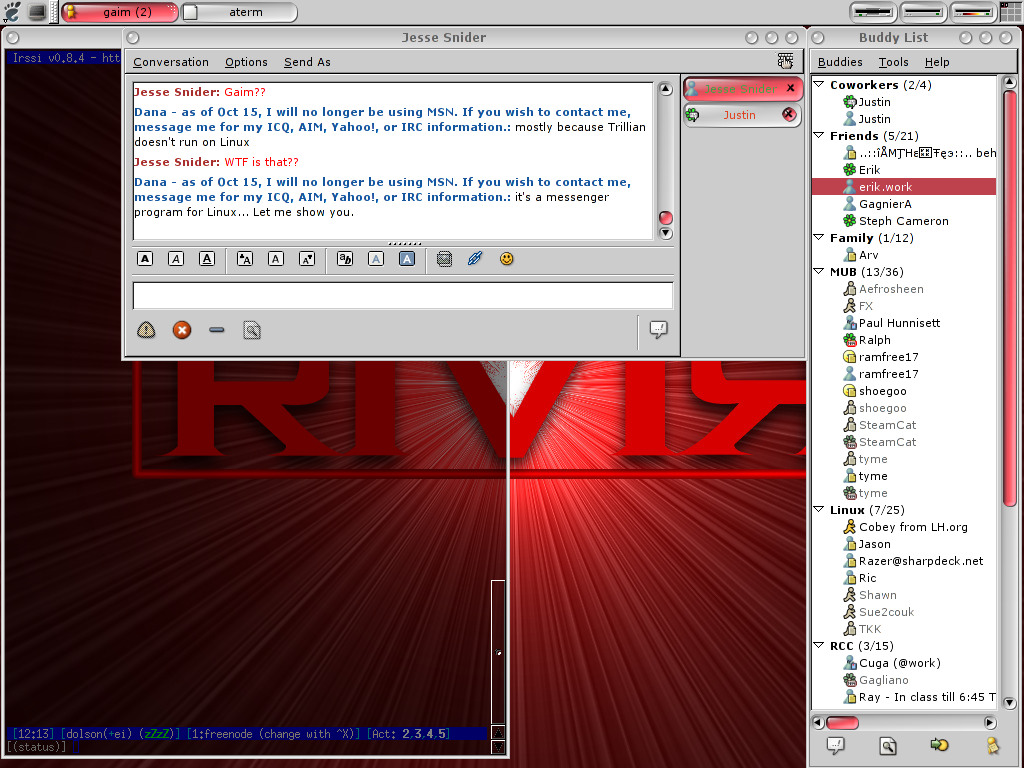
Task: Click Buddy List scrollbar down arrow
Action: (x=1010, y=703)
